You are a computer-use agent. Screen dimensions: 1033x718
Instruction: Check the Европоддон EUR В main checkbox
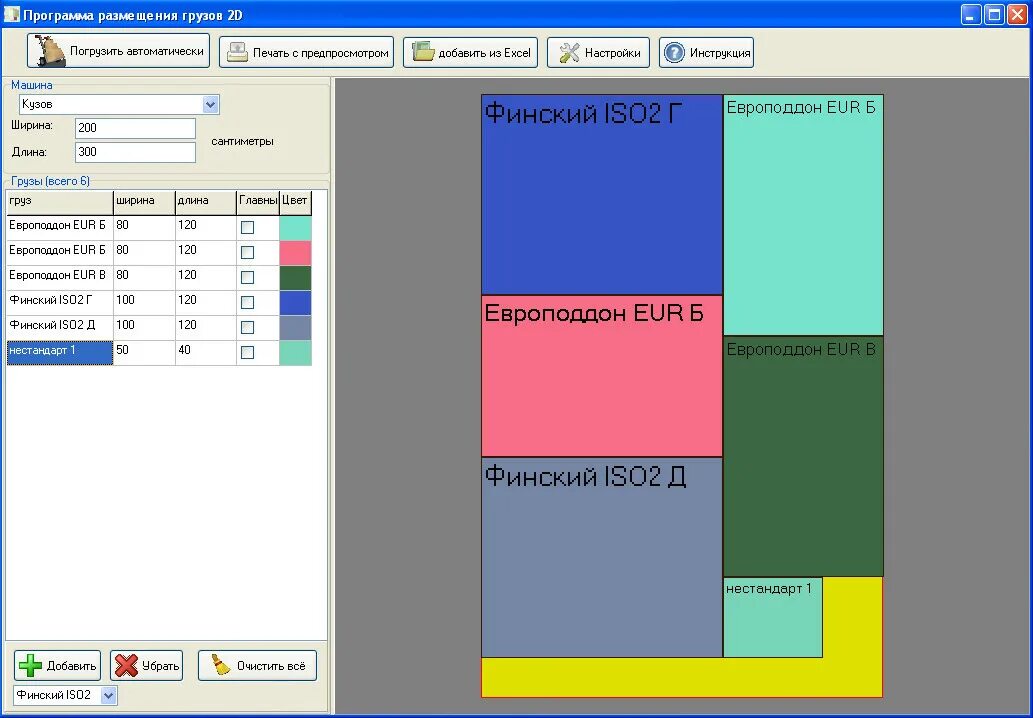pos(247,277)
